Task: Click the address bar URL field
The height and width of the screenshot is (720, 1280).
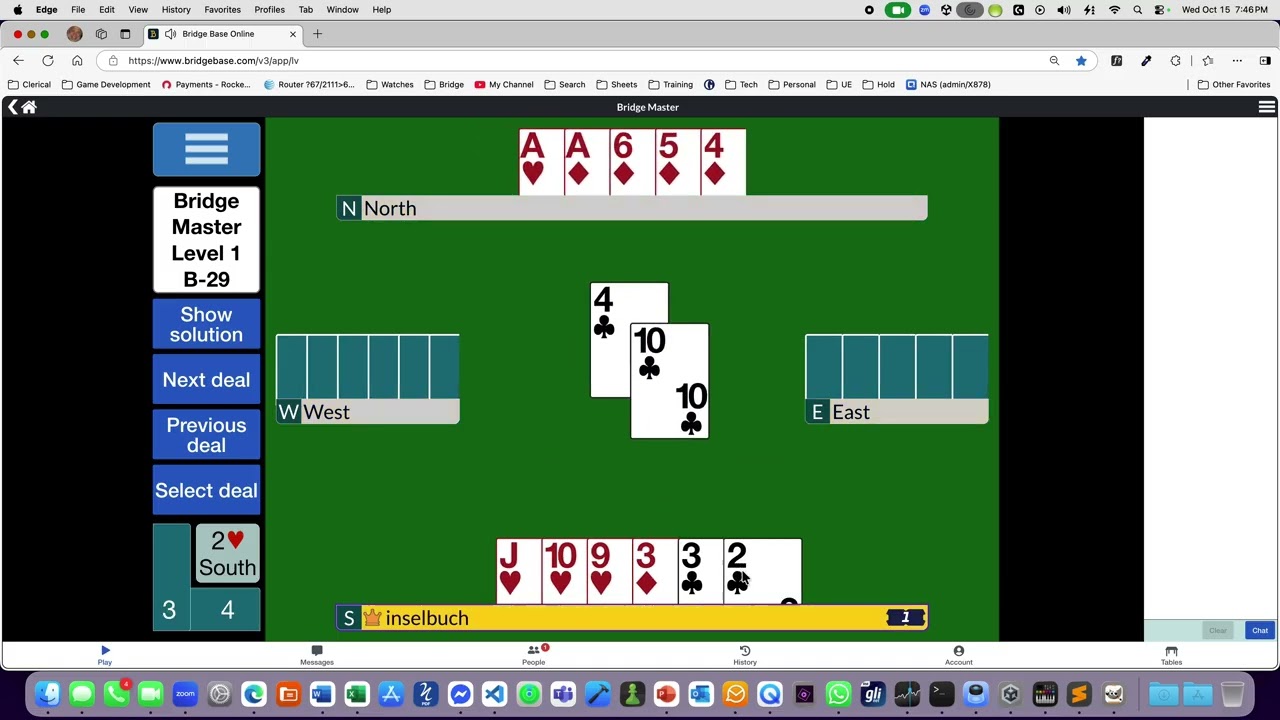Action: 570,61
